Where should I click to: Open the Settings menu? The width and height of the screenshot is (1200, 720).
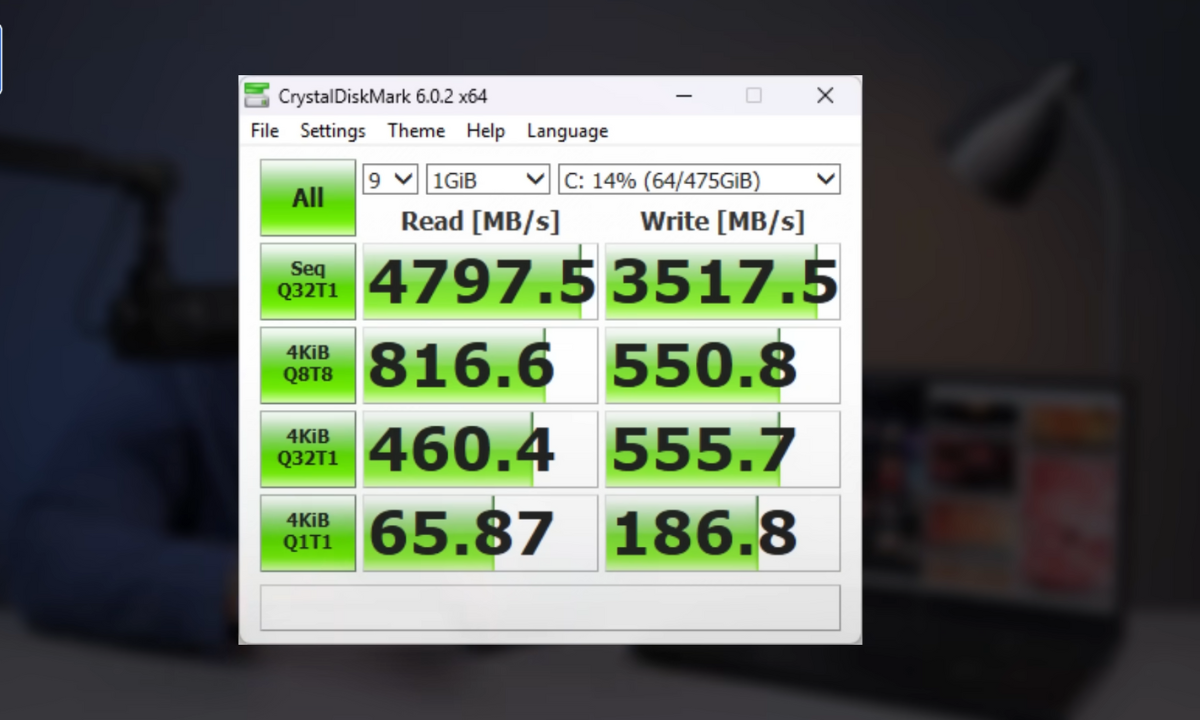pos(333,131)
